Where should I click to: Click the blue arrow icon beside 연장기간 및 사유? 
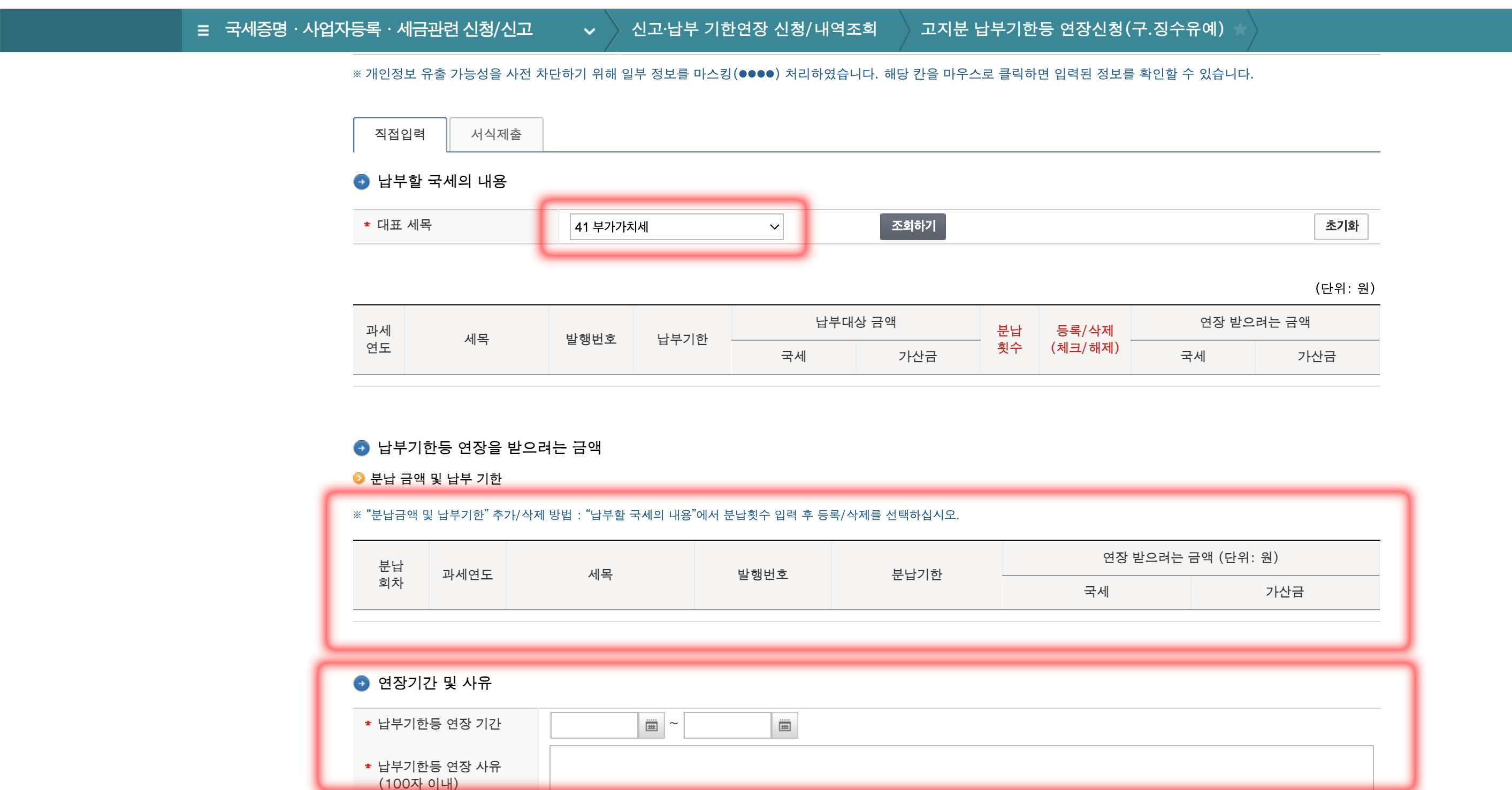[362, 682]
